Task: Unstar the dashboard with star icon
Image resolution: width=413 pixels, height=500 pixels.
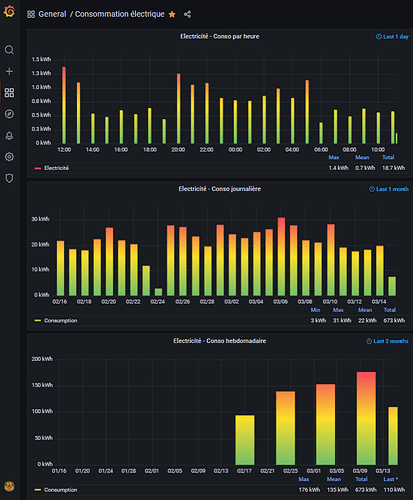Action: (172, 14)
